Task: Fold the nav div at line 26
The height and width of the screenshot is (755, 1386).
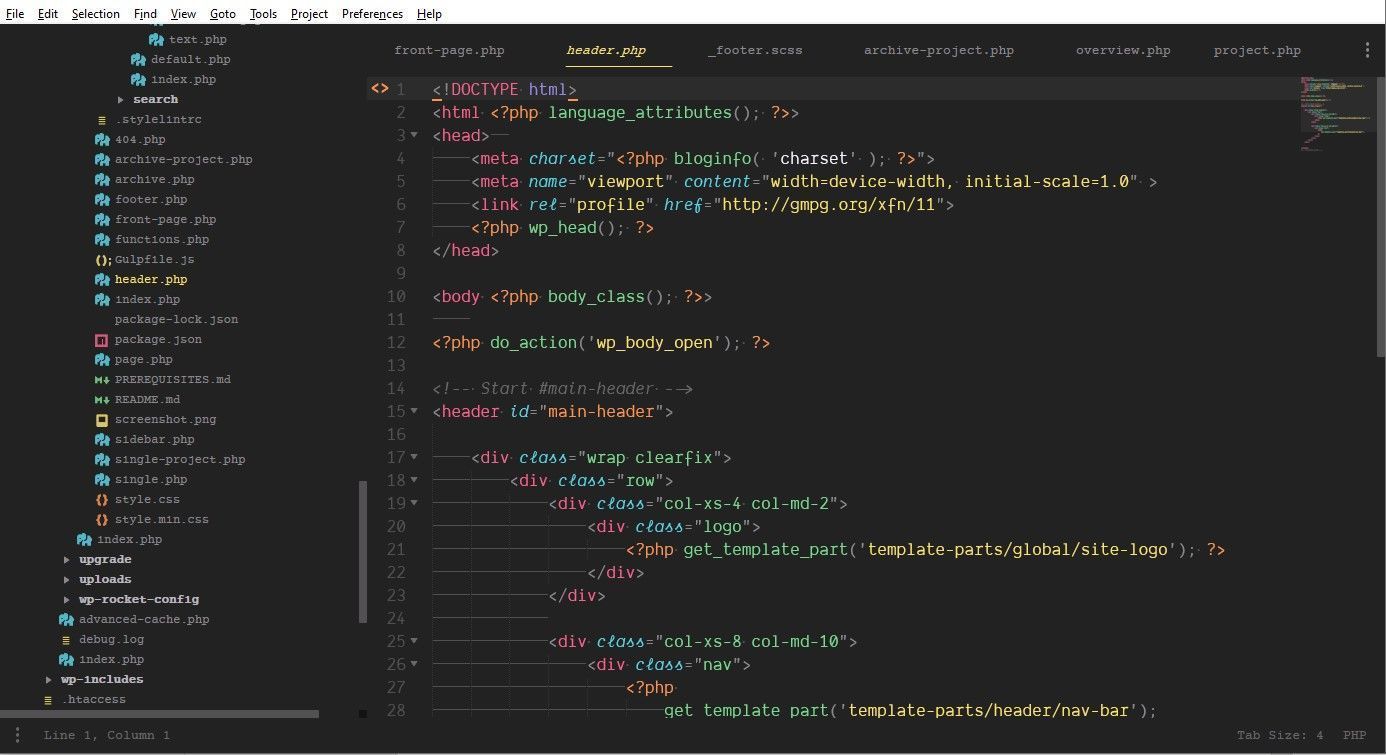Action: (414, 664)
